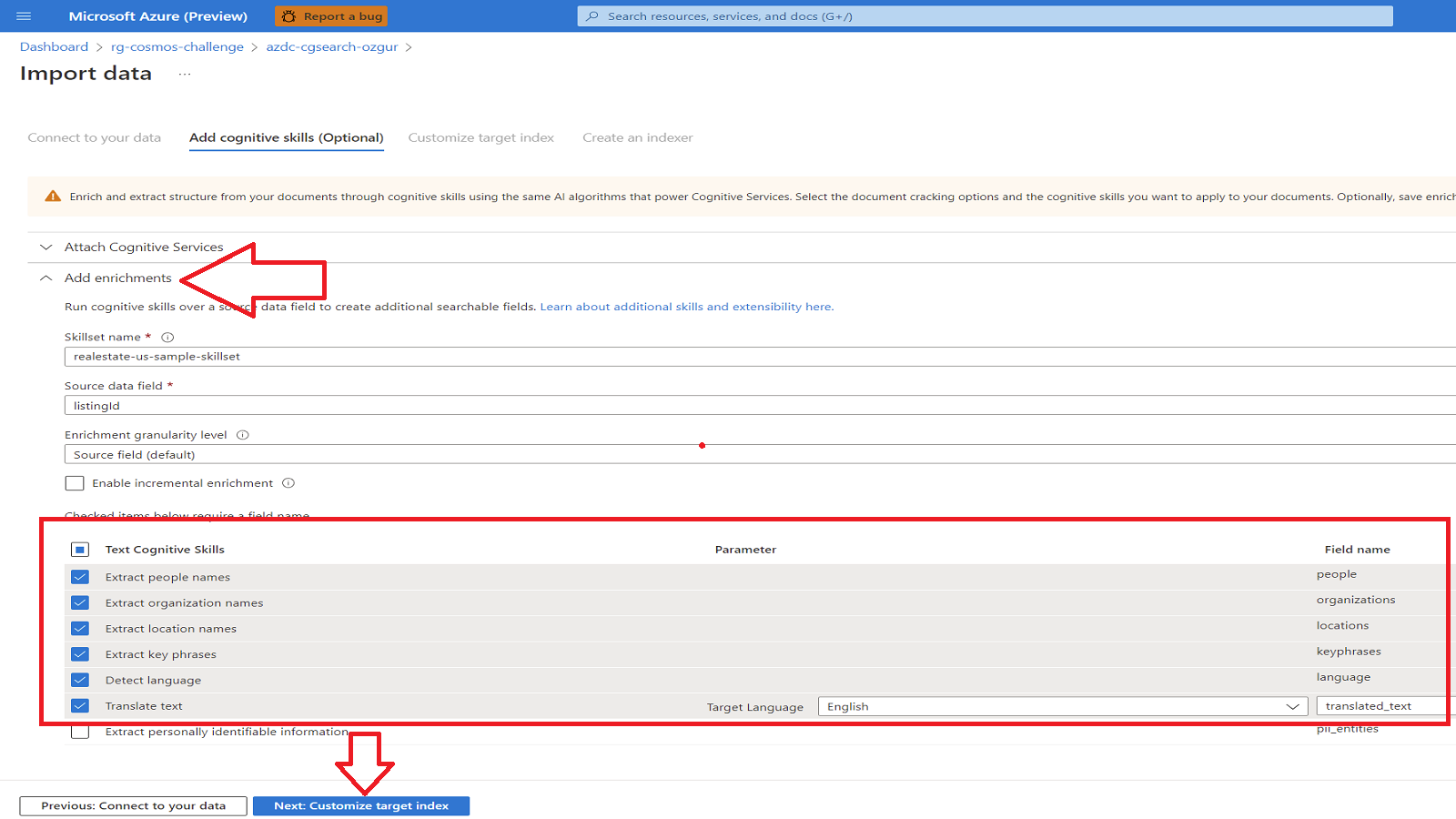Click the warning triangle in the notice banner
Image resolution: width=1456 pixels, height=819 pixels.
click(53, 196)
